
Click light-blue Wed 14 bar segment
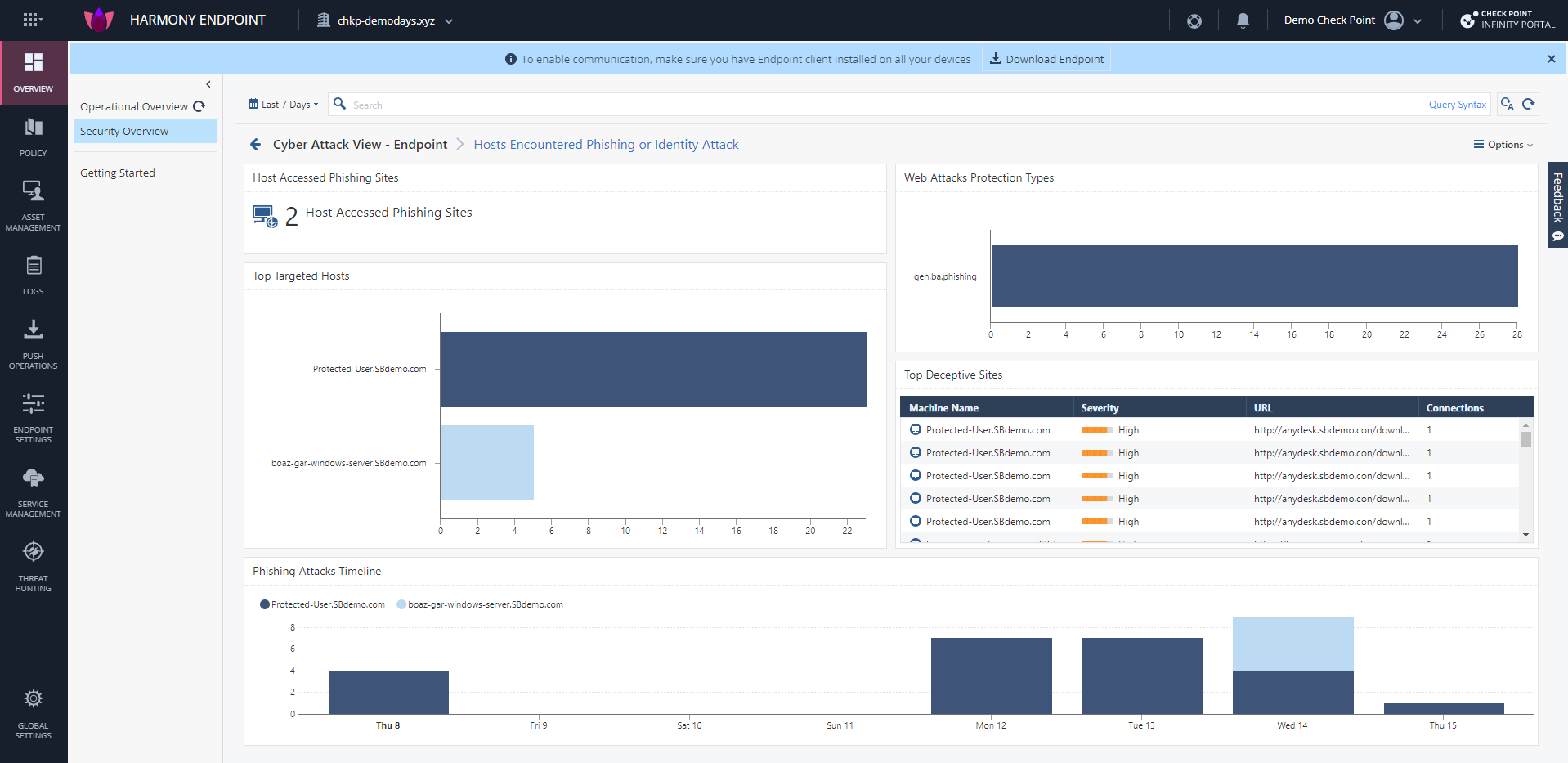coord(1292,644)
